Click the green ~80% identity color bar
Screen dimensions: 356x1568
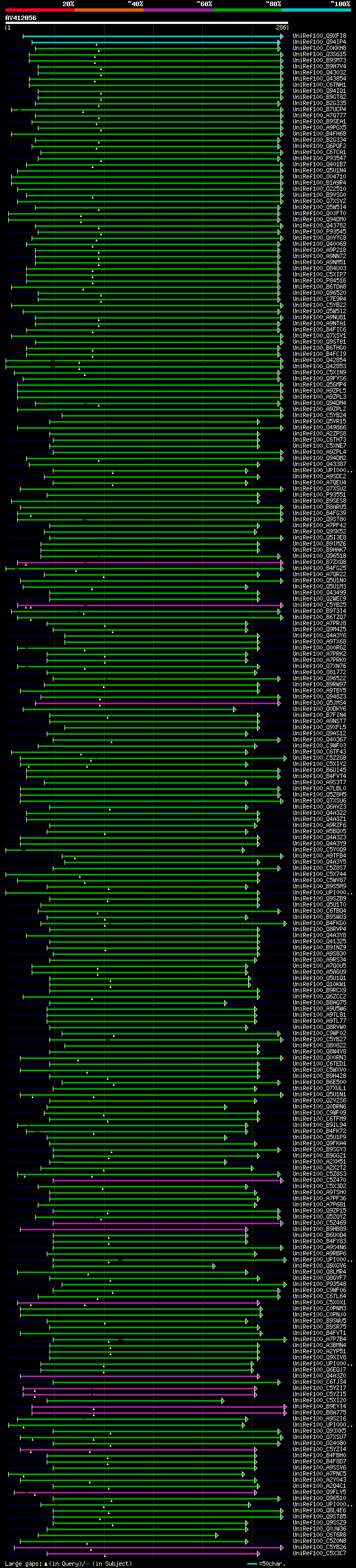click(247, 10)
